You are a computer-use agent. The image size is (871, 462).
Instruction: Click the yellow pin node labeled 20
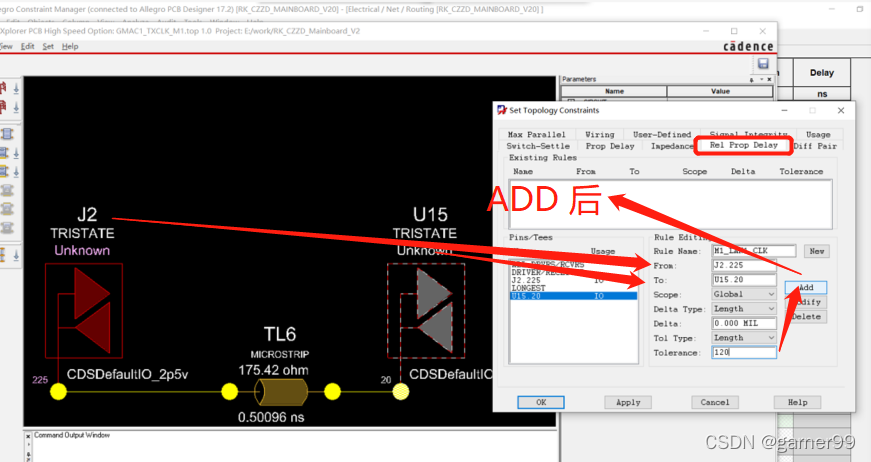pos(400,391)
